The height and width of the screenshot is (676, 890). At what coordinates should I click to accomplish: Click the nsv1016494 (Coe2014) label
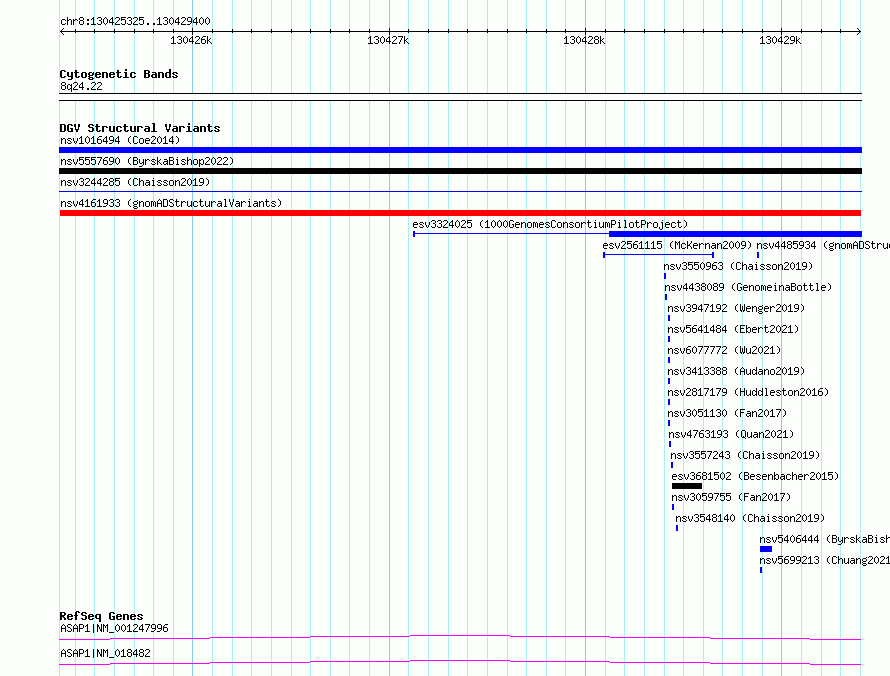point(120,140)
